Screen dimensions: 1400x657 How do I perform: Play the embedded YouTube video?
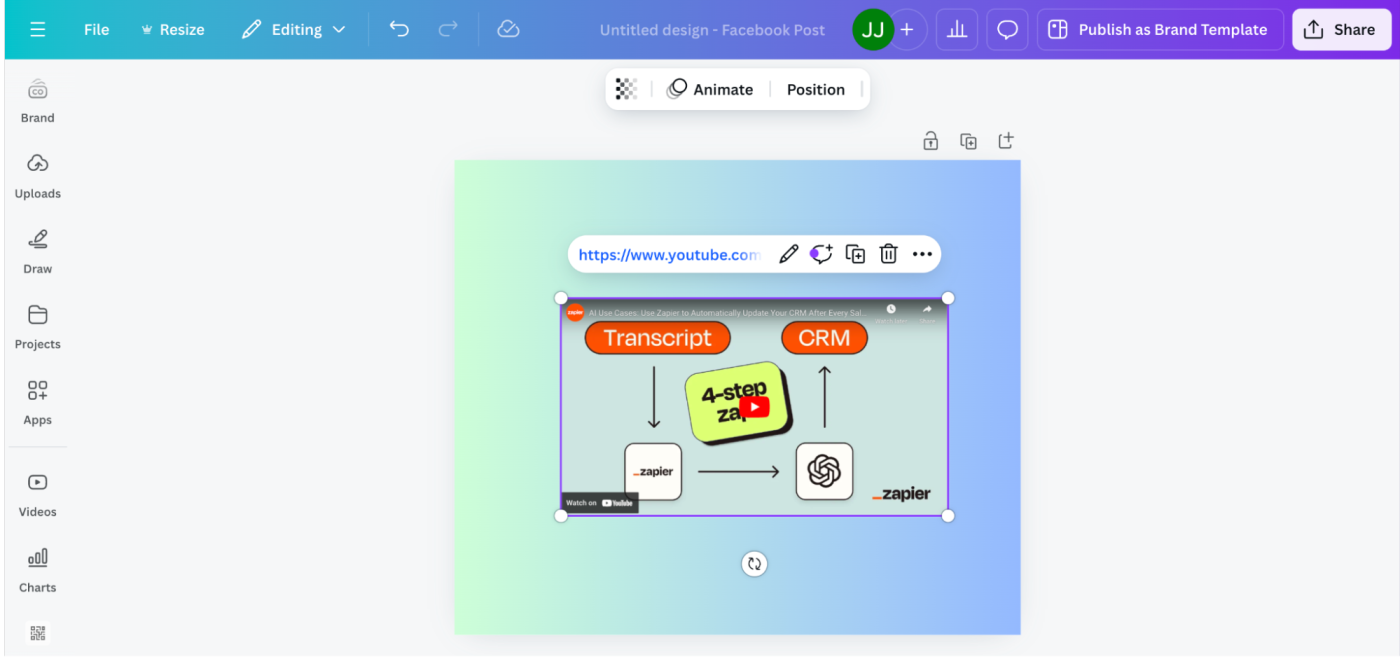[755, 407]
